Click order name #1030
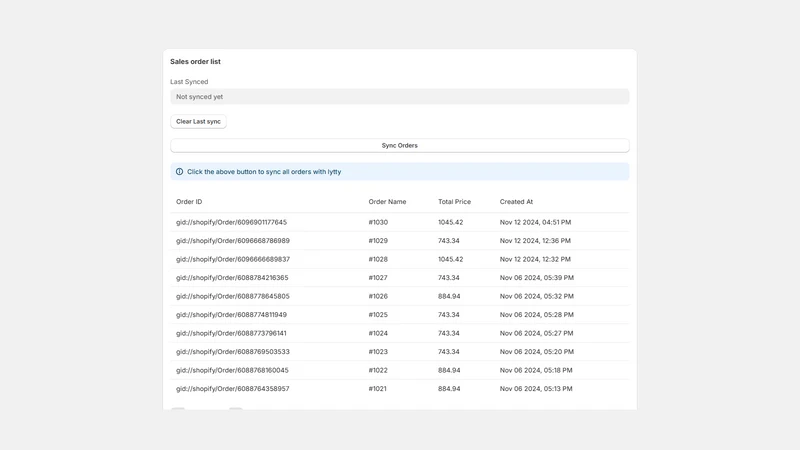The image size is (800, 450). coord(378,222)
